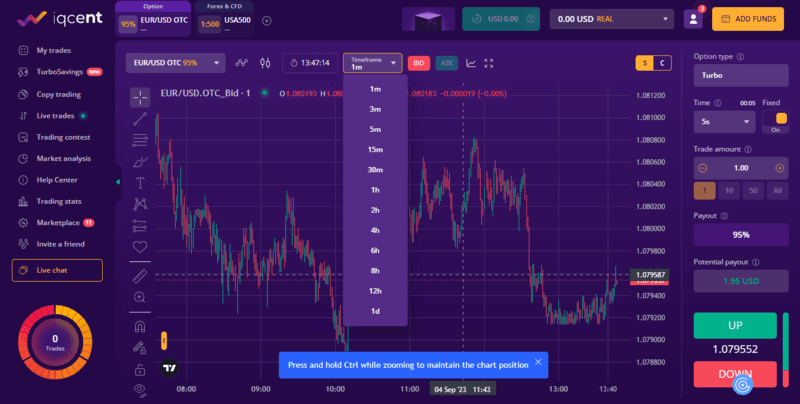Hide all drawings with eye icon
The height and width of the screenshot is (404, 800).
(140, 390)
